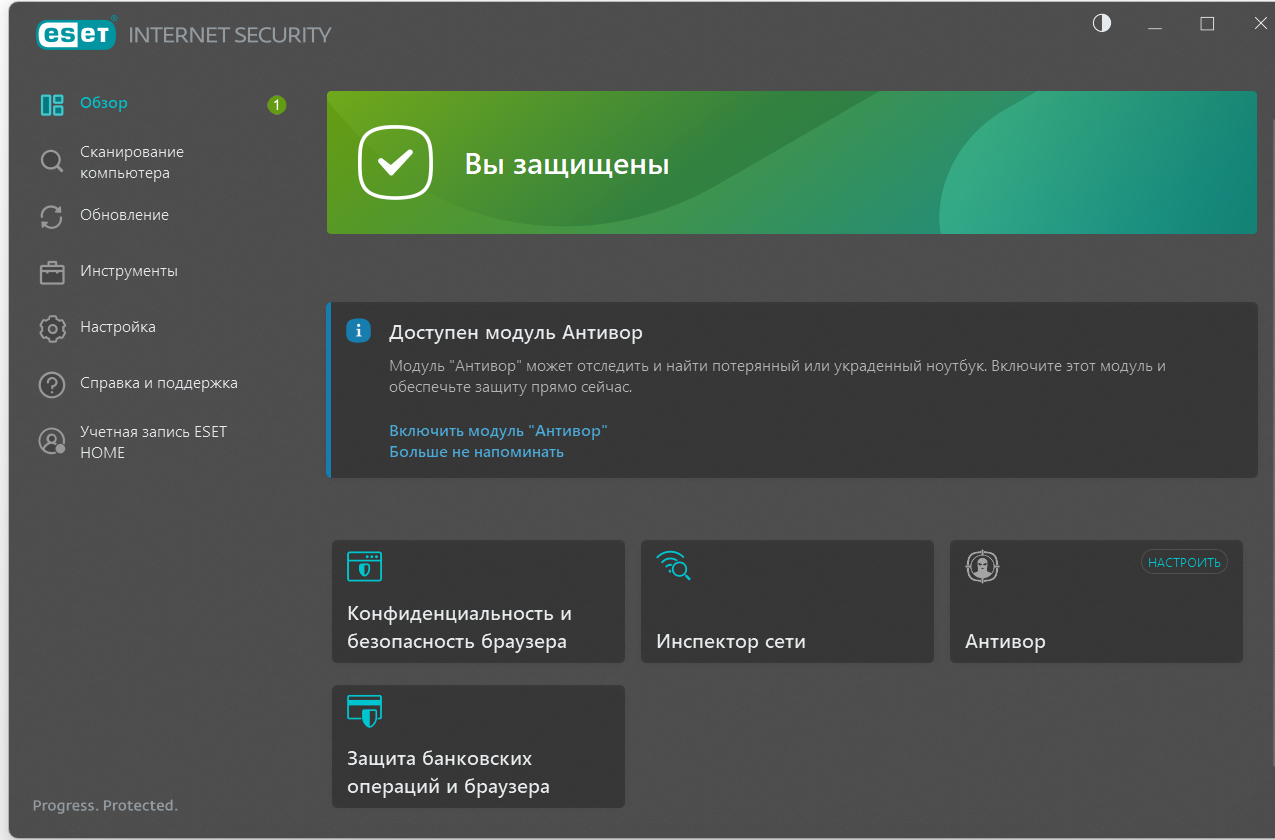This screenshot has height=840, width=1275.
Task: Click the green notification badge next to Обзор
Action: (x=276, y=104)
